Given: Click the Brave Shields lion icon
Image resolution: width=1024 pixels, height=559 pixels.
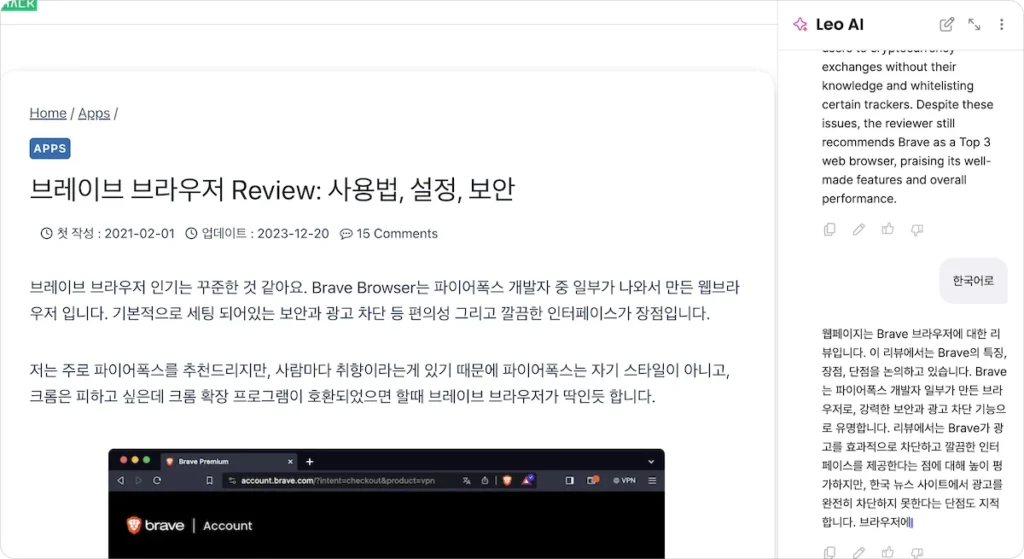Looking at the screenshot, I should pos(507,481).
